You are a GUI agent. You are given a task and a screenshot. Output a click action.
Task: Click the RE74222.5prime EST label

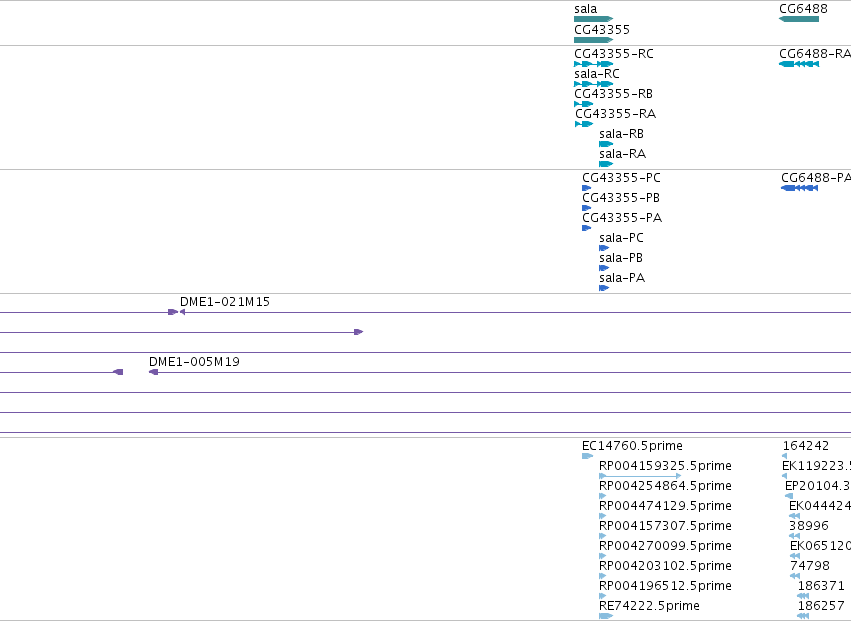tap(649, 607)
